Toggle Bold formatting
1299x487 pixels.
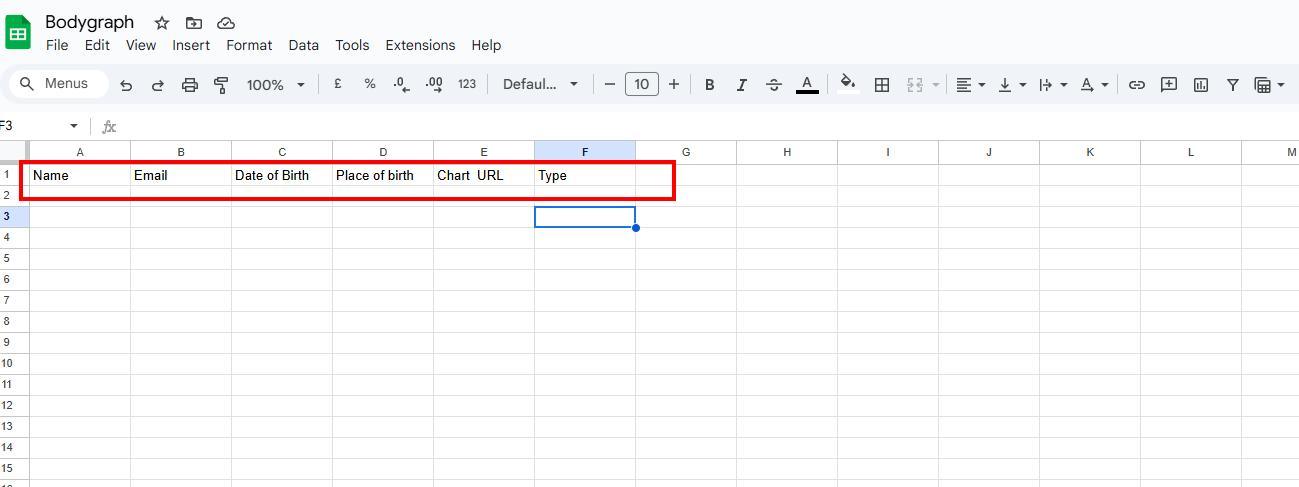[x=709, y=85]
